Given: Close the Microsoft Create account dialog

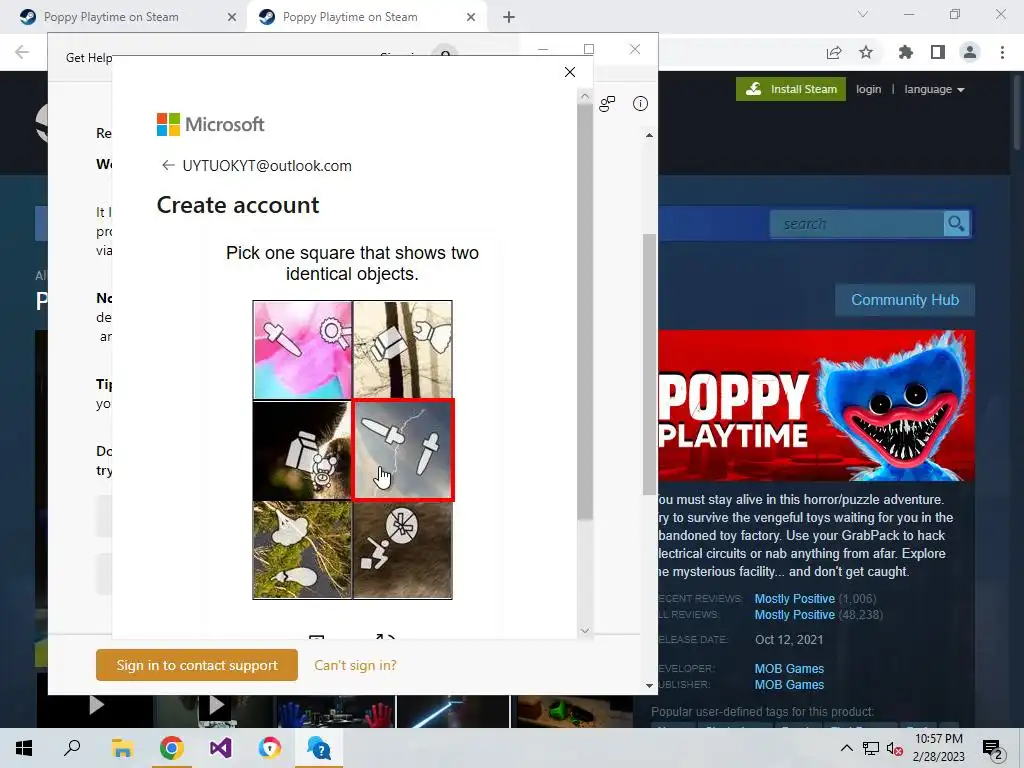Looking at the screenshot, I should pyautogui.click(x=569, y=72).
